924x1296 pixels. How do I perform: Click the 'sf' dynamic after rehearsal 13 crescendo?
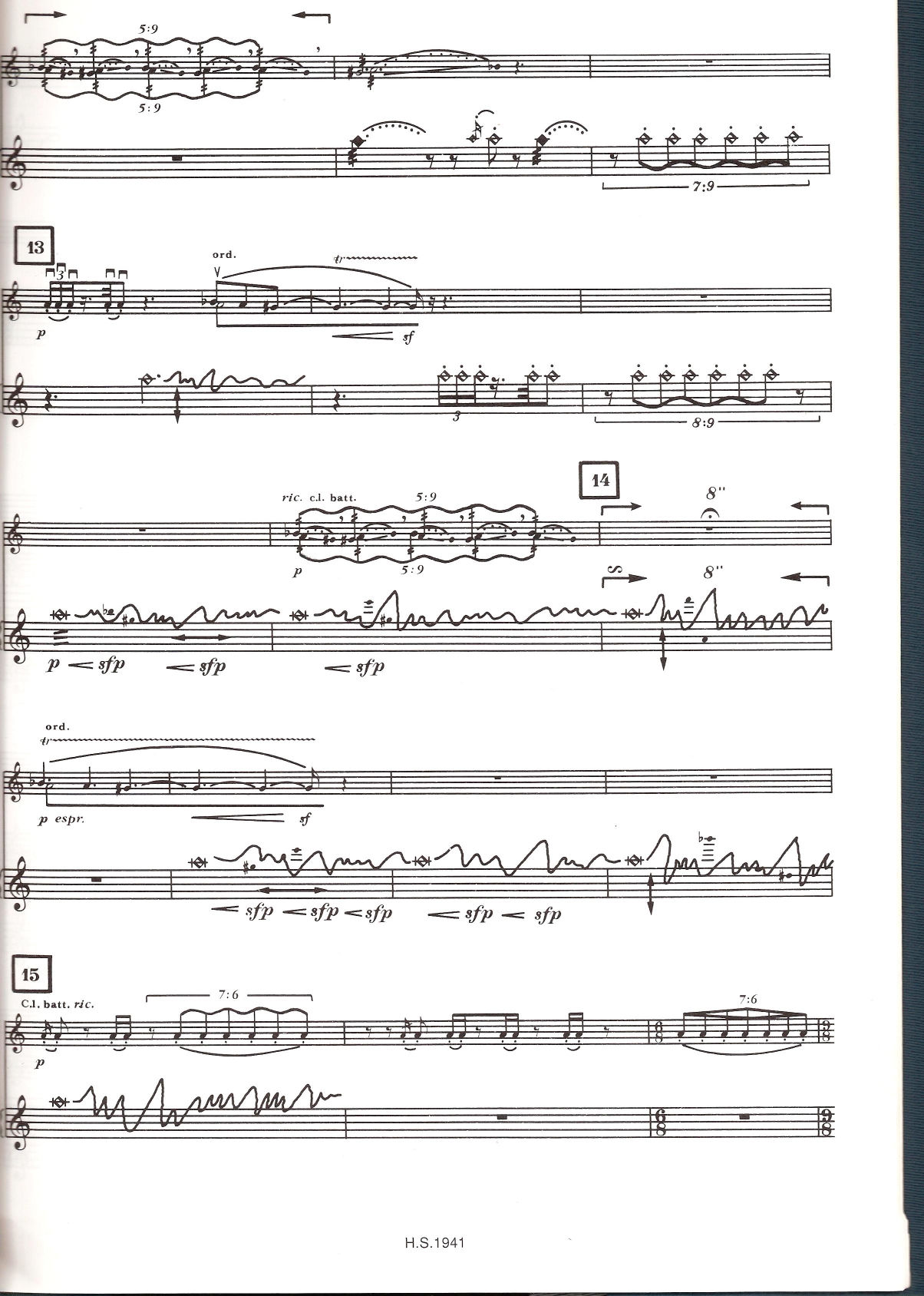407,336
